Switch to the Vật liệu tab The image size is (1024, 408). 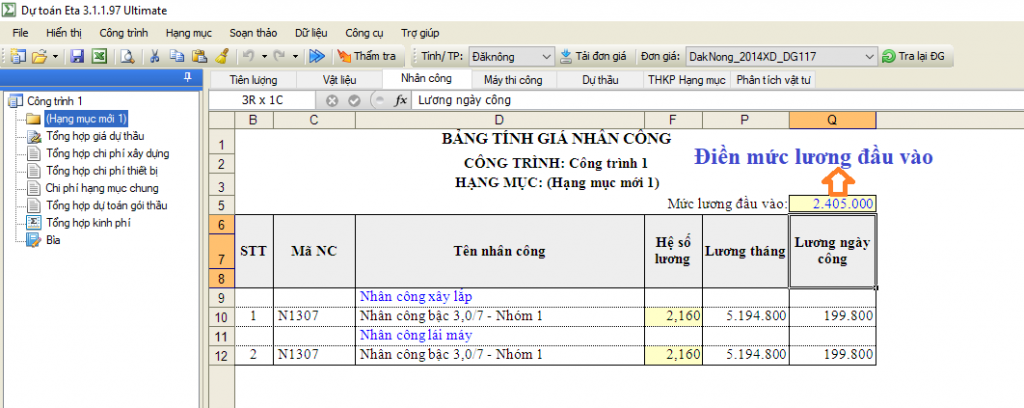[x=340, y=80]
